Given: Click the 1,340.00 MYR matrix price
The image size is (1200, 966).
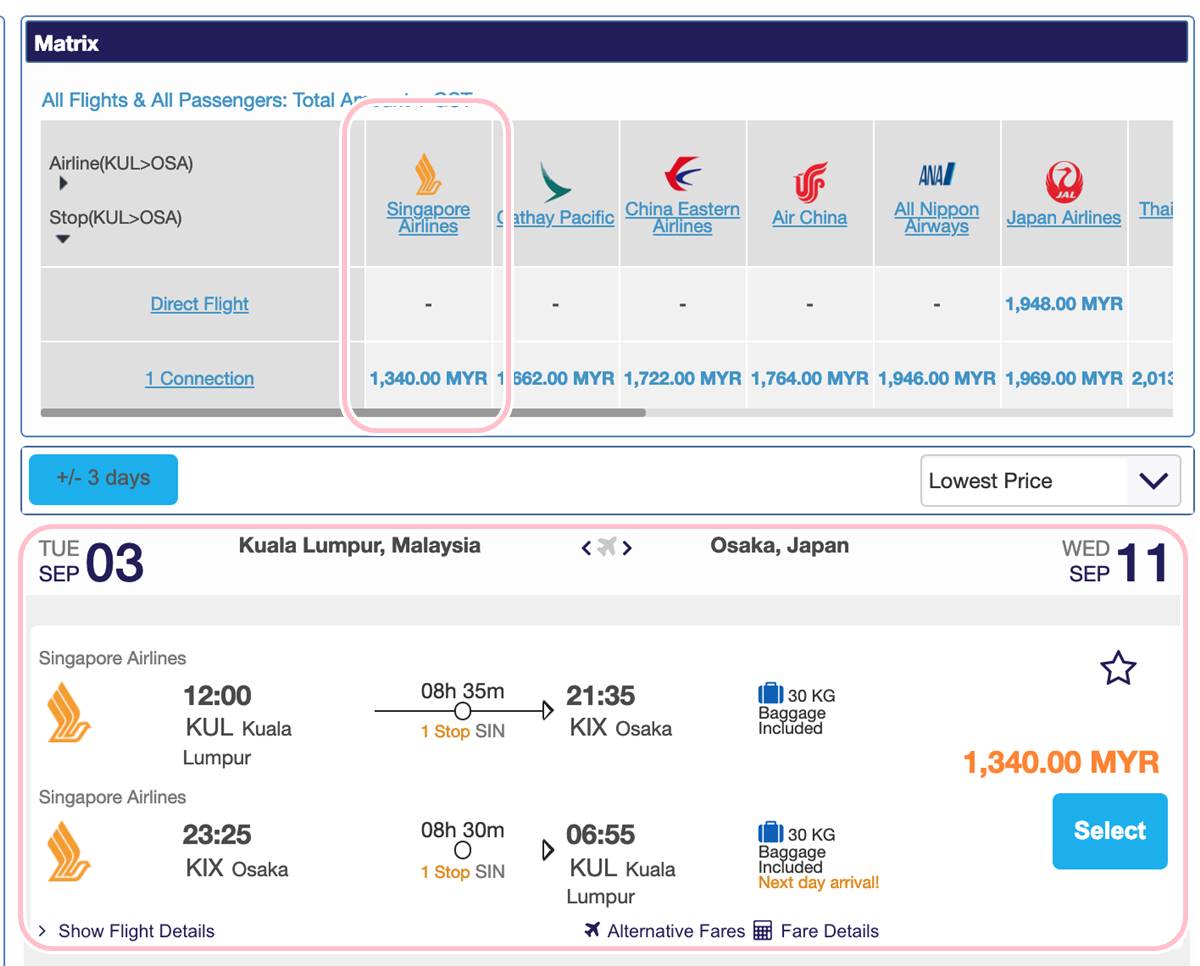Looking at the screenshot, I should [x=429, y=379].
